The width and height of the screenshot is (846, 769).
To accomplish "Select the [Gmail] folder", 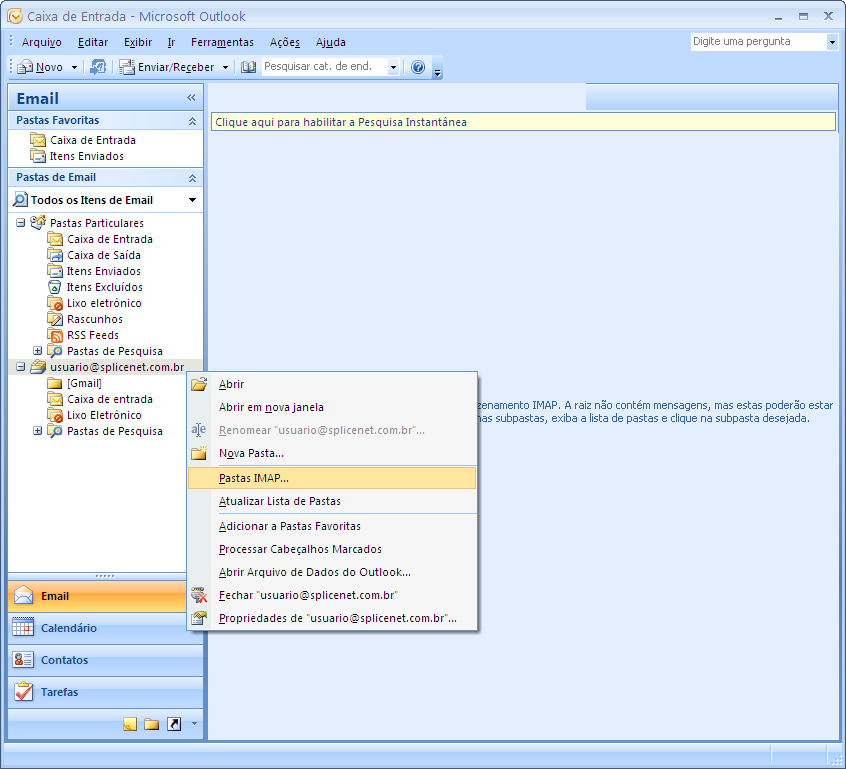I will [84, 384].
